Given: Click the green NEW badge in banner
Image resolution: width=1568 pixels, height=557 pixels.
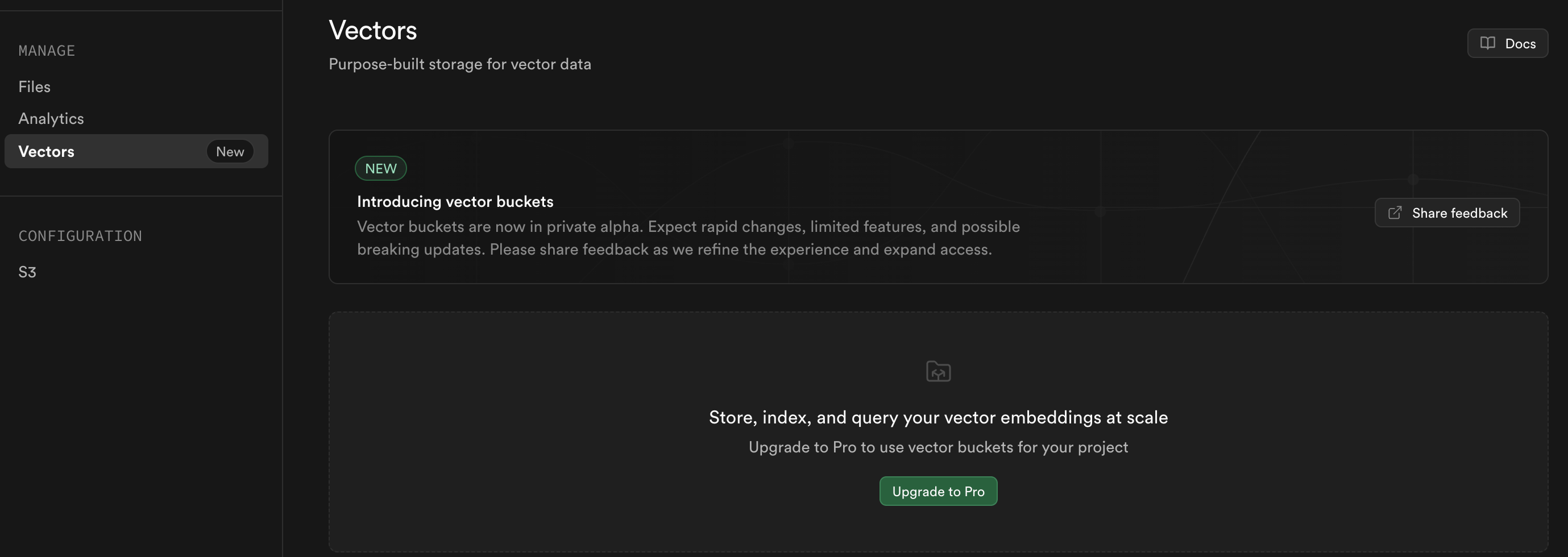Looking at the screenshot, I should point(380,169).
